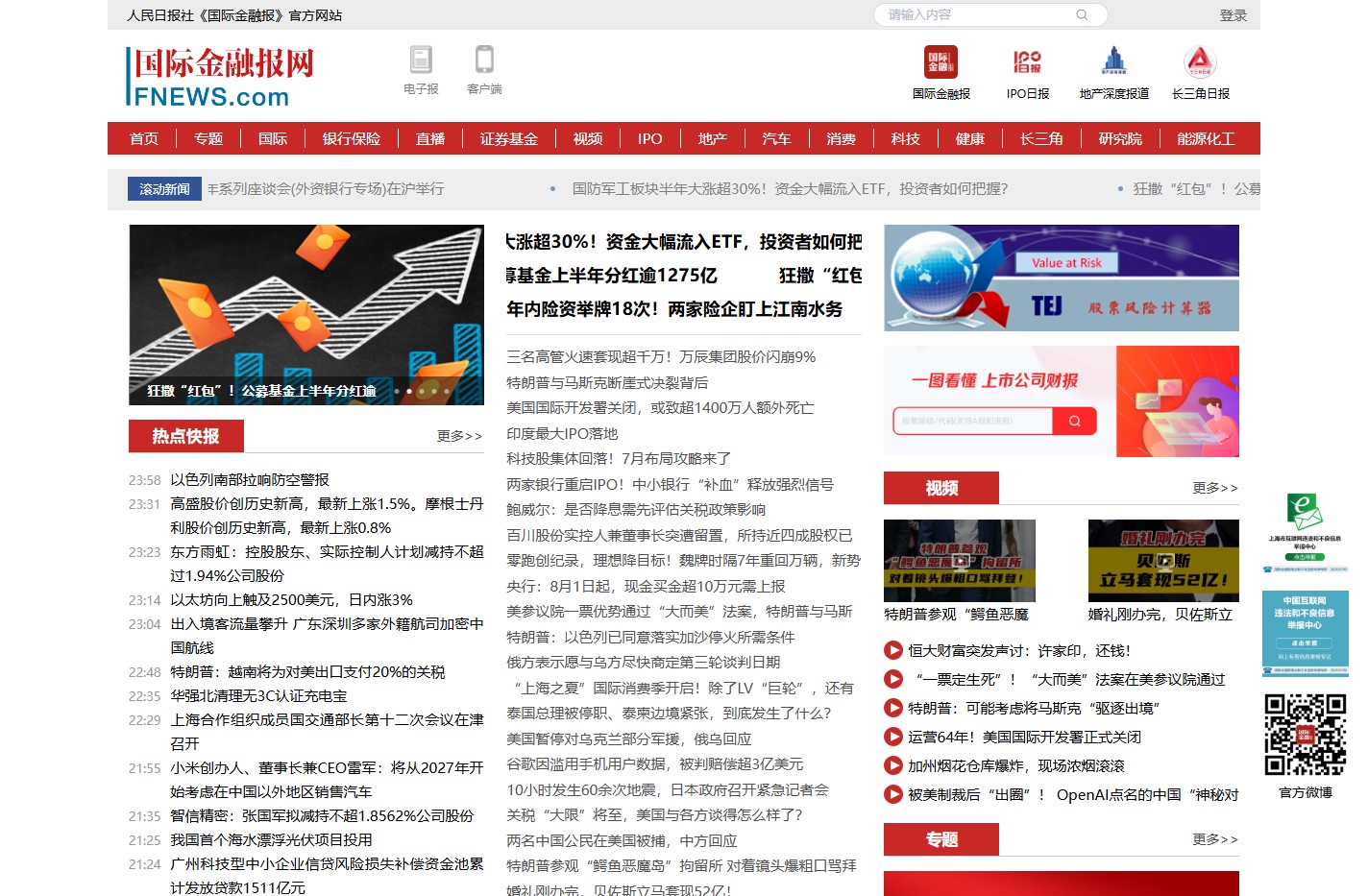Open article 特朗普与马斯克断崖式决裂背后
The width and height of the screenshot is (1368, 896).
pyautogui.click(x=607, y=382)
